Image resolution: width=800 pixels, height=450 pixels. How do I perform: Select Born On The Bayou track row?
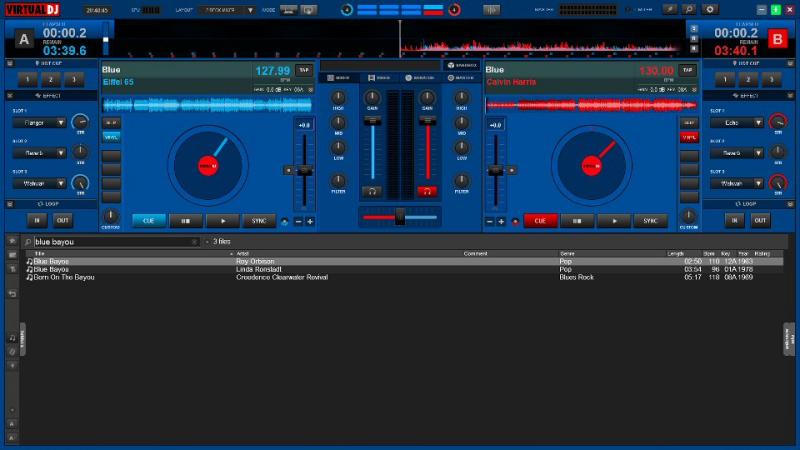[x=404, y=278]
